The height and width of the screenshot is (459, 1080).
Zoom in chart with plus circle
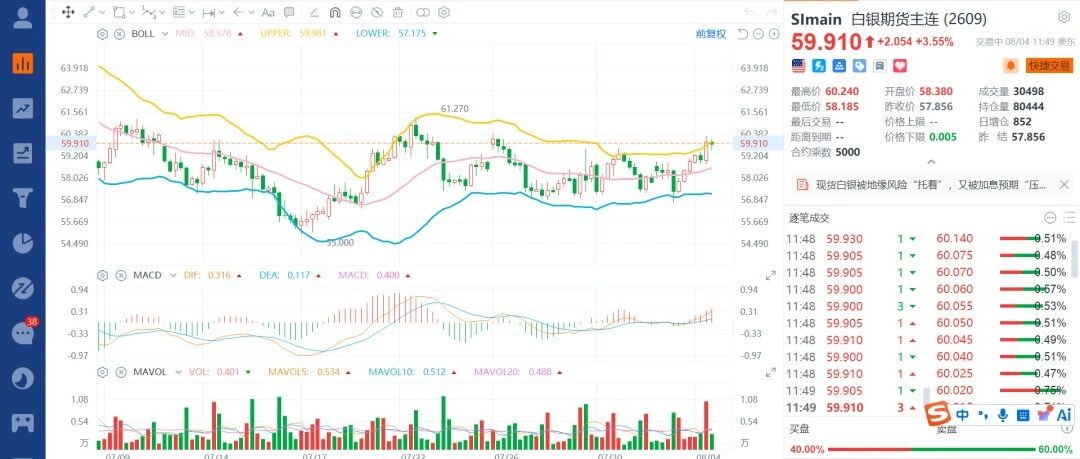point(773,34)
